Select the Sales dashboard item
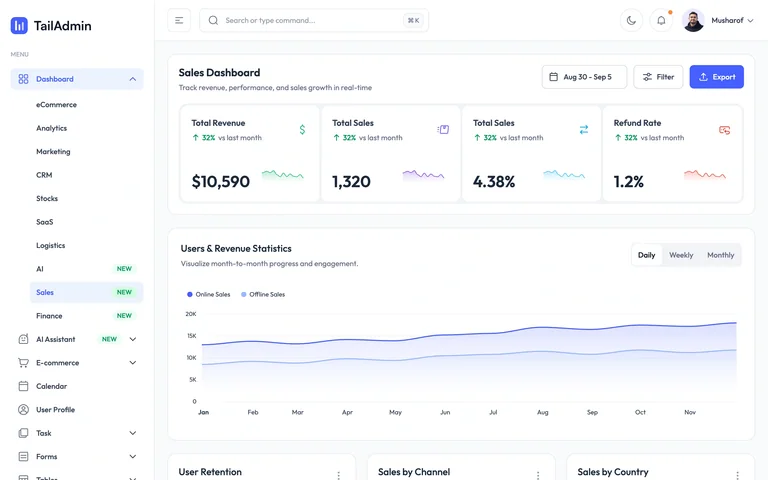This screenshot has width=768, height=480. point(87,292)
